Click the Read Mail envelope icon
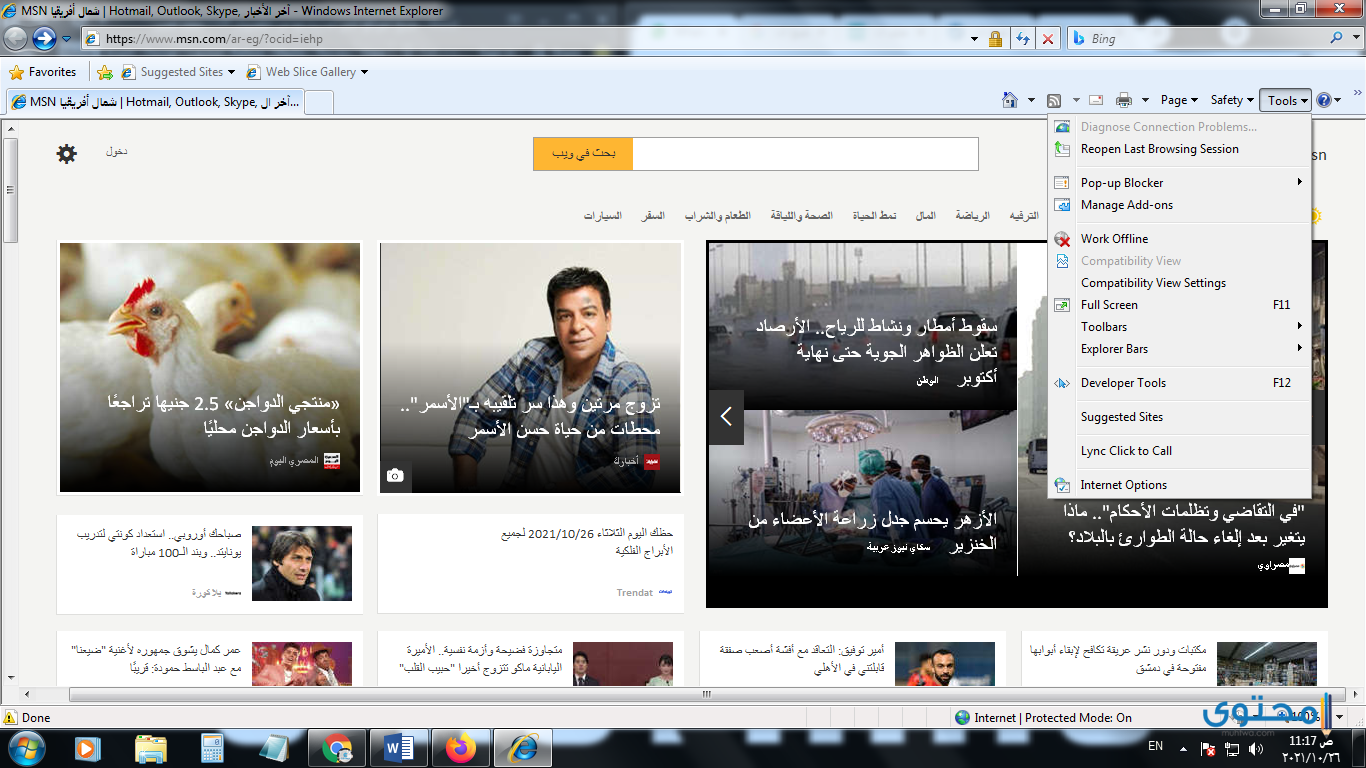Image resolution: width=1366 pixels, height=768 pixels. click(1096, 100)
